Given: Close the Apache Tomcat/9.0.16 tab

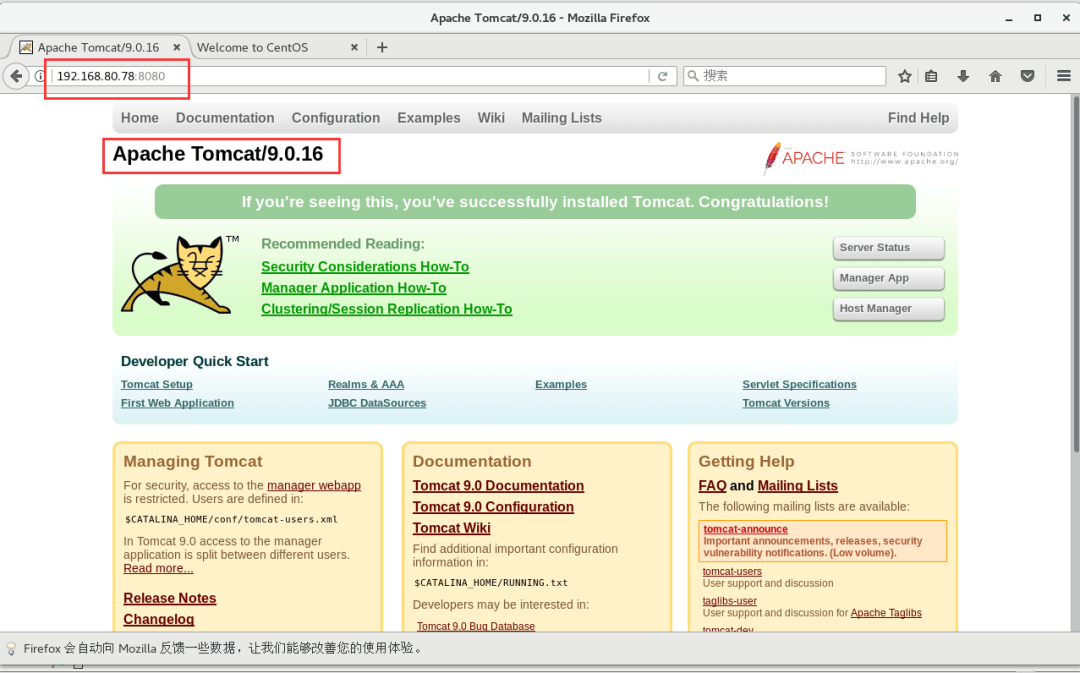Looking at the screenshot, I should (x=176, y=48).
